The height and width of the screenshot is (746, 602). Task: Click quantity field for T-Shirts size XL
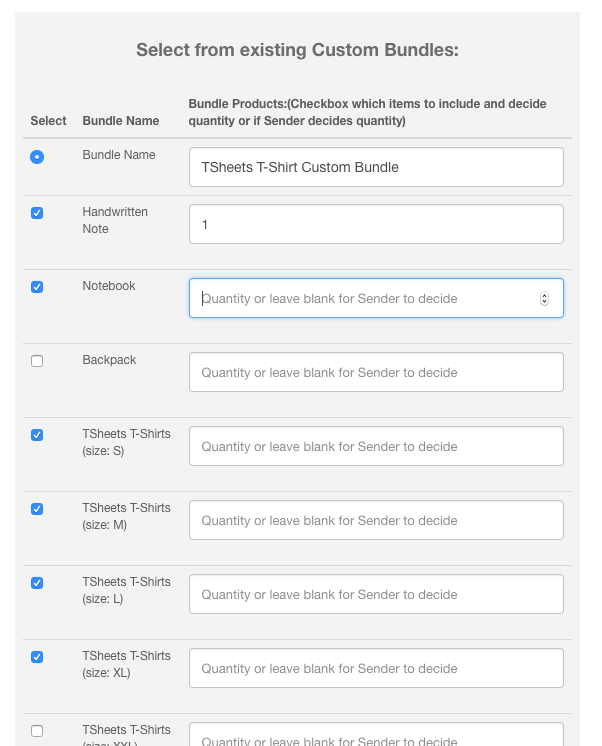click(375, 668)
